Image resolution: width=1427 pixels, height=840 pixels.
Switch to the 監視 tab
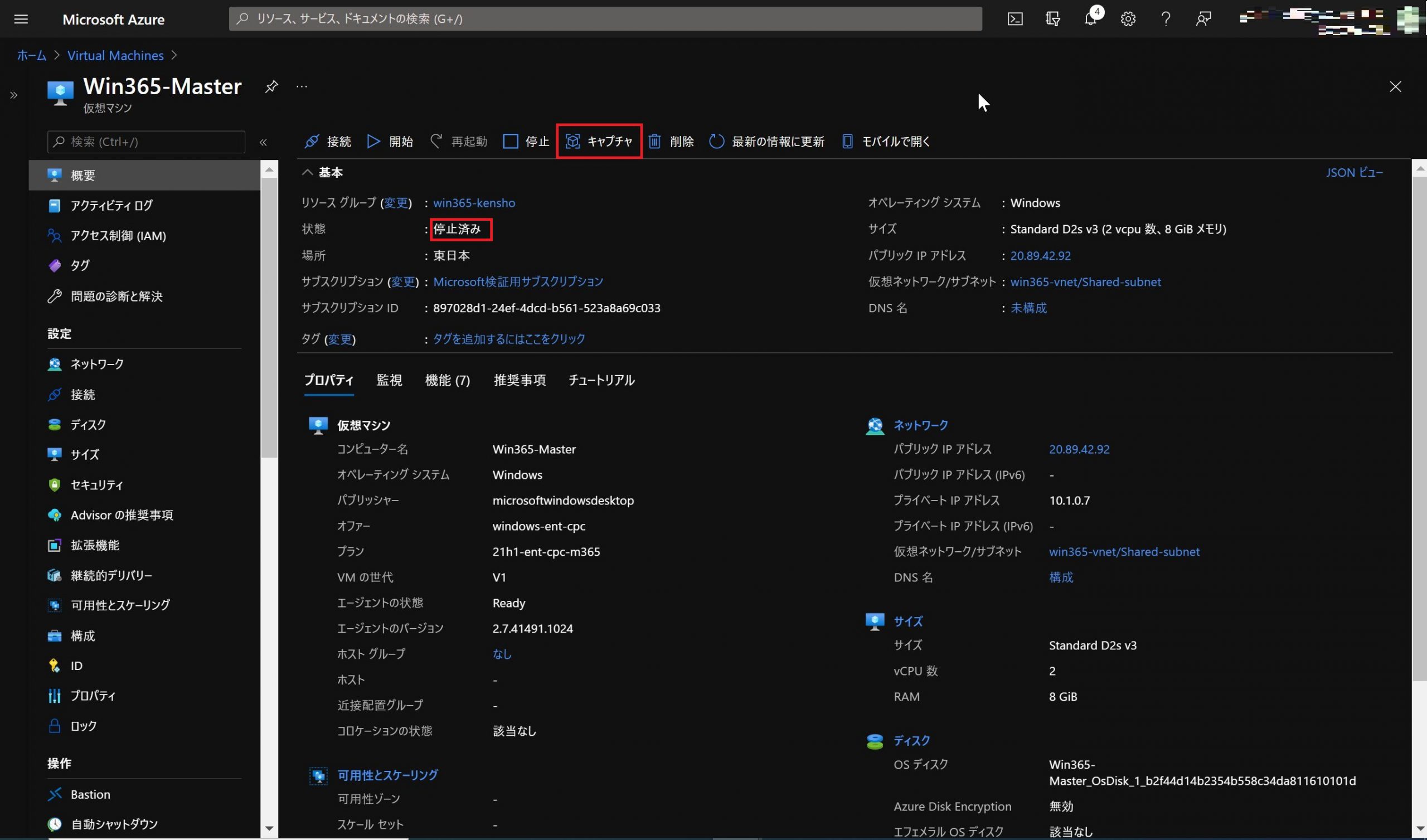coord(389,380)
